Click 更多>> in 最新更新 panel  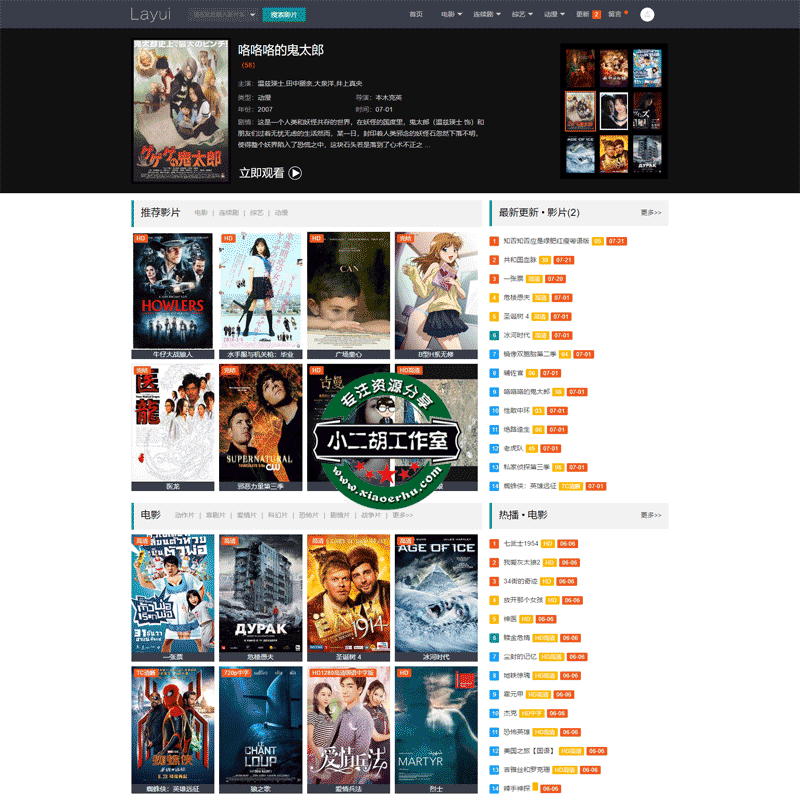point(650,213)
